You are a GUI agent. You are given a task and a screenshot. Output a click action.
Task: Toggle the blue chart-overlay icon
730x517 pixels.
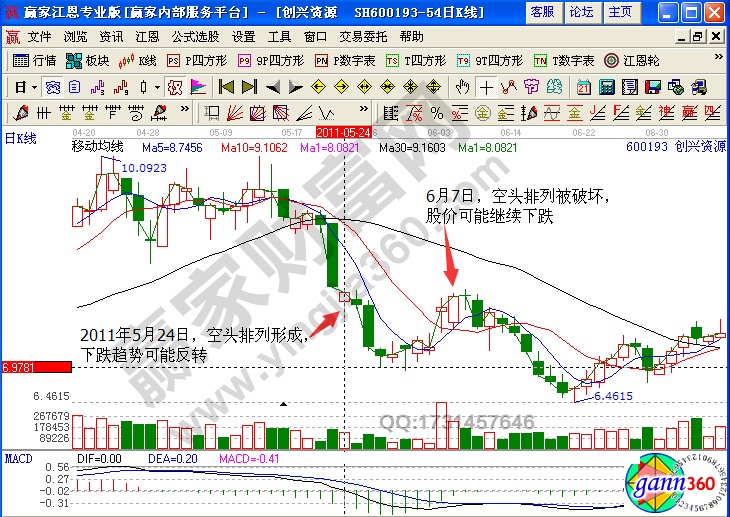coord(53,87)
